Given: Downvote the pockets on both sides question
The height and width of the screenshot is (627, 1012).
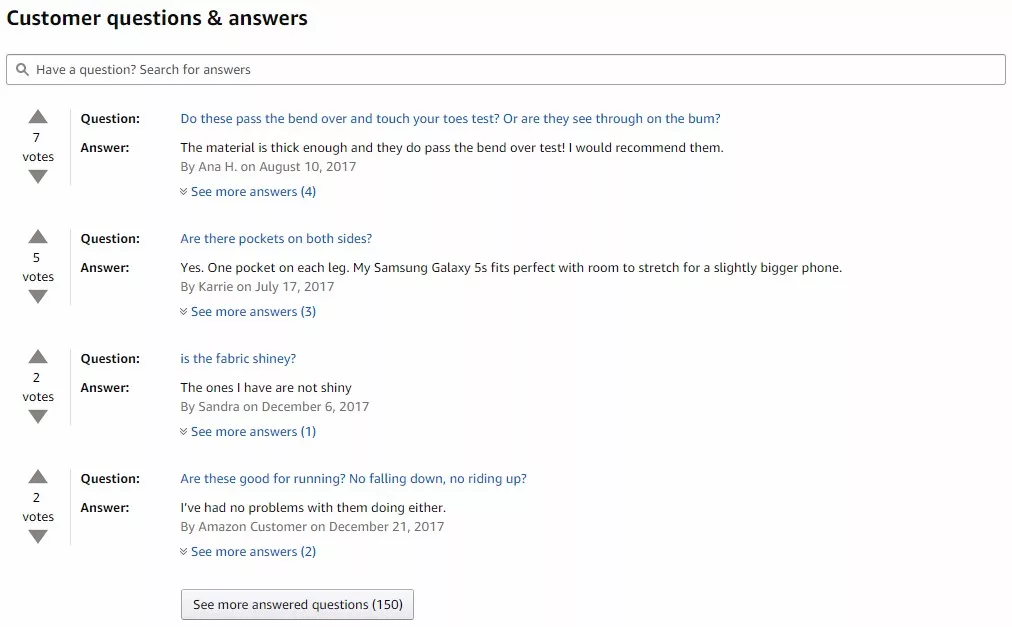Looking at the screenshot, I should tap(38, 296).
